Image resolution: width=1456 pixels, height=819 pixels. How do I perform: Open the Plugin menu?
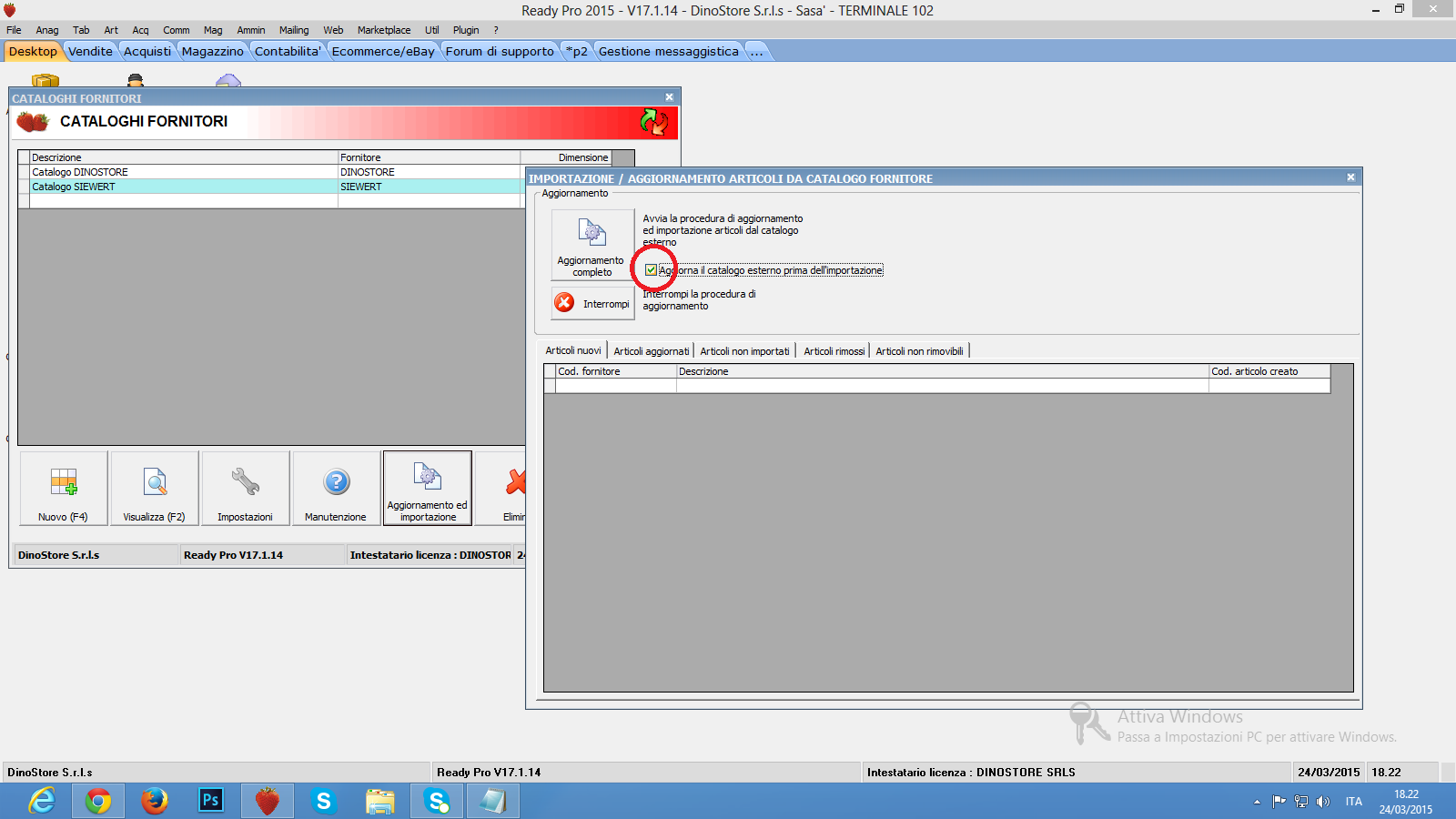click(x=466, y=30)
